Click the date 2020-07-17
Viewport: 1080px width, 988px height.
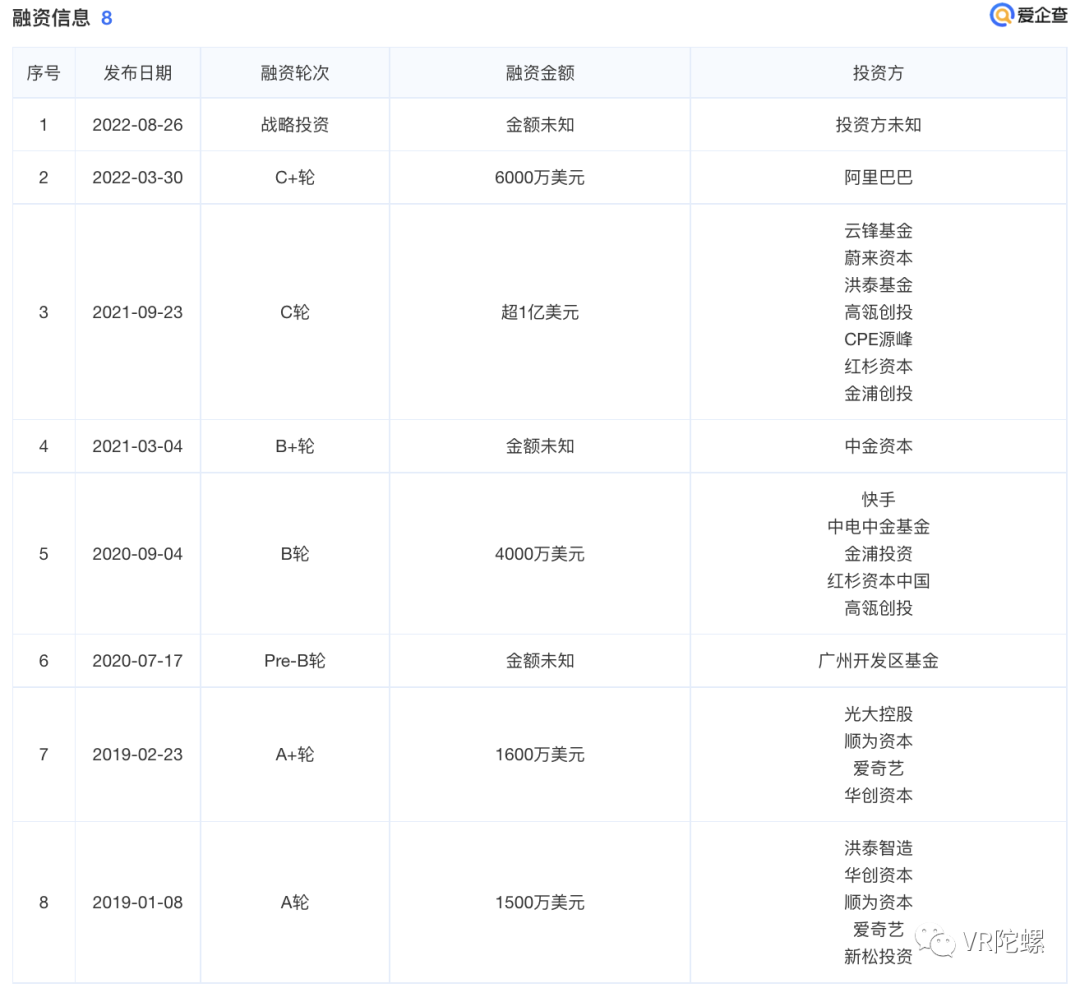tap(138, 661)
